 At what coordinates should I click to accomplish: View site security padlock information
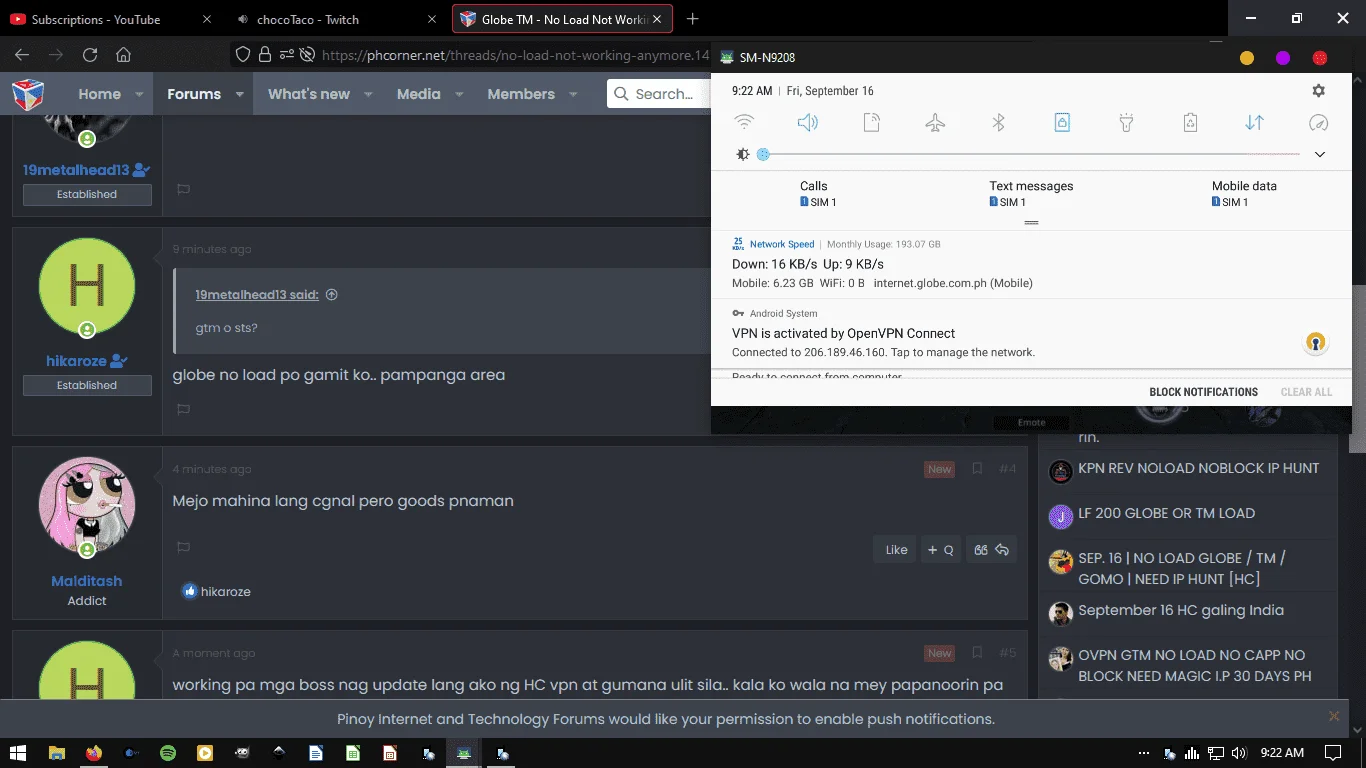[x=264, y=55]
